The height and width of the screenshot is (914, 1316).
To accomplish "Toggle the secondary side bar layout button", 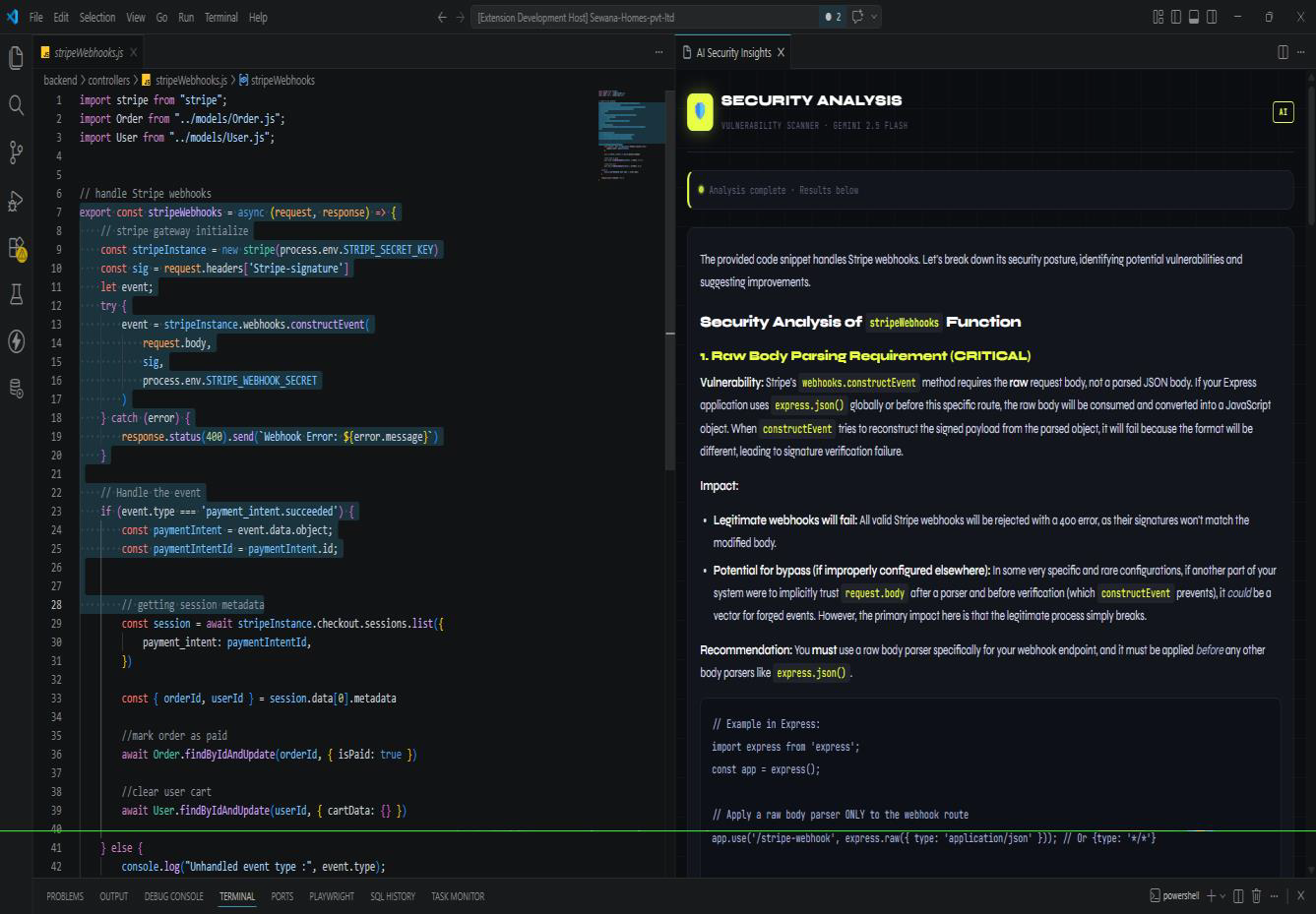I will [1212, 17].
